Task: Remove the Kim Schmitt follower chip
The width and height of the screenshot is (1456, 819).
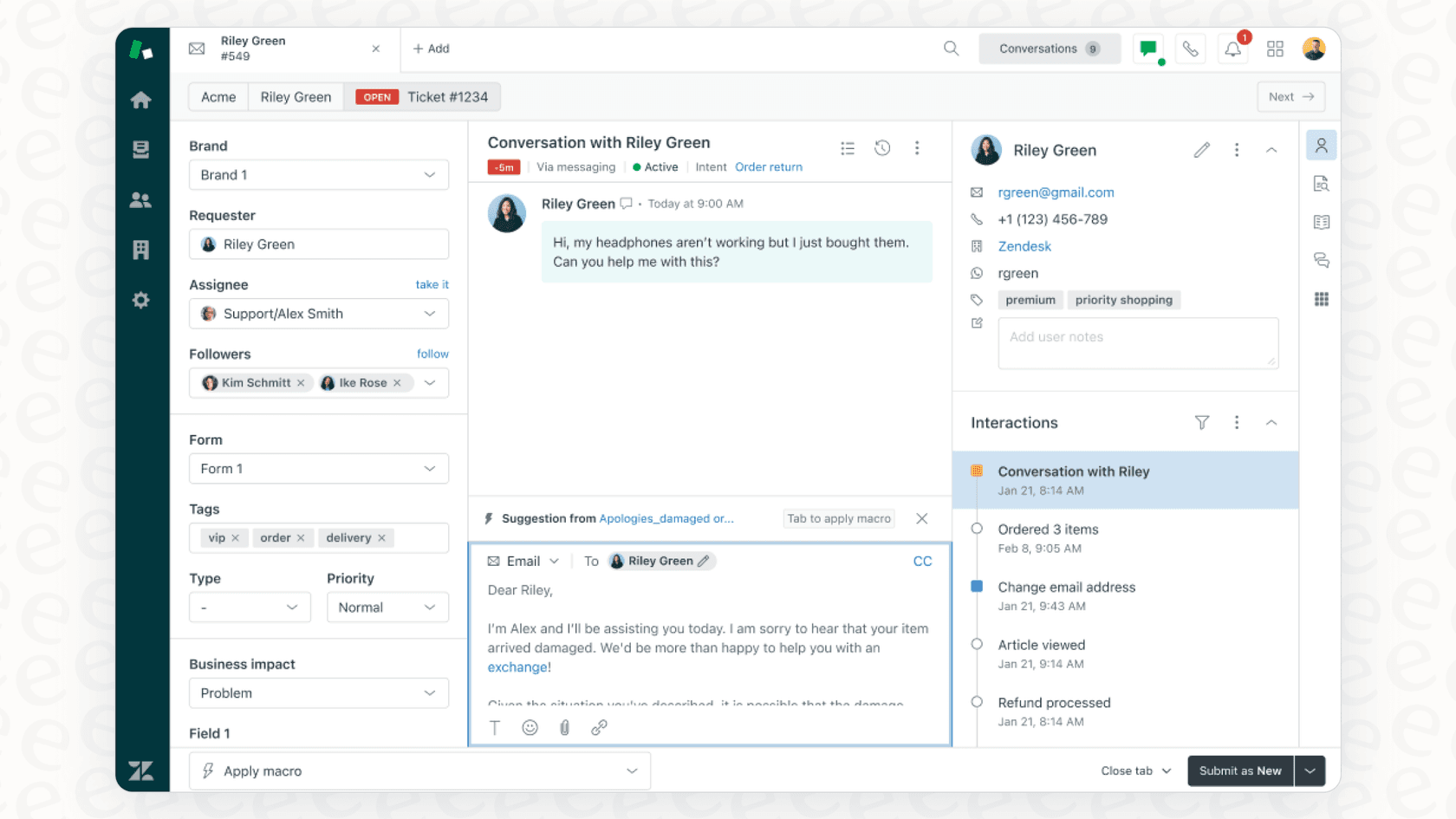Action: [301, 382]
